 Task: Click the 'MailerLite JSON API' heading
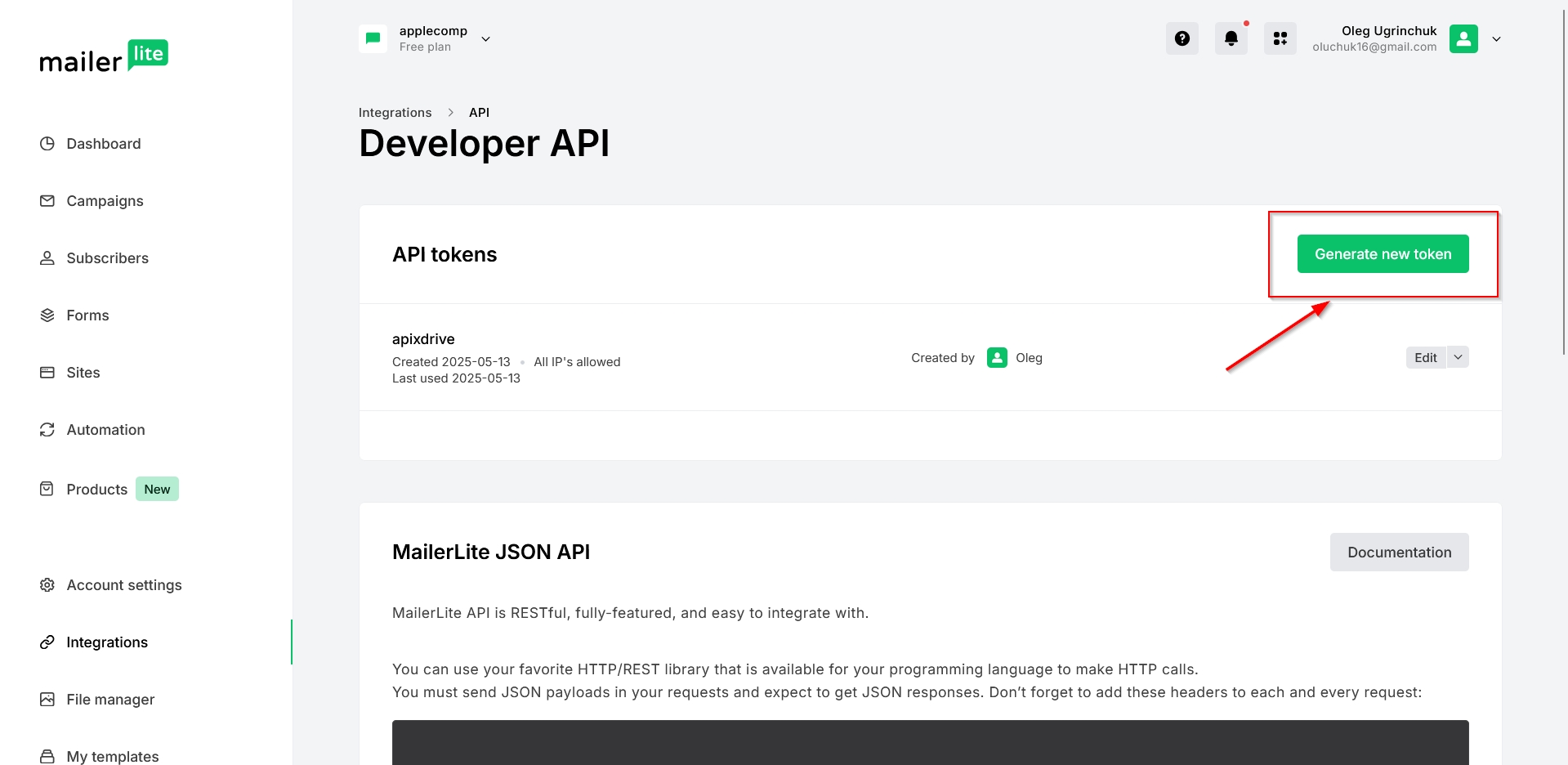[x=491, y=552]
